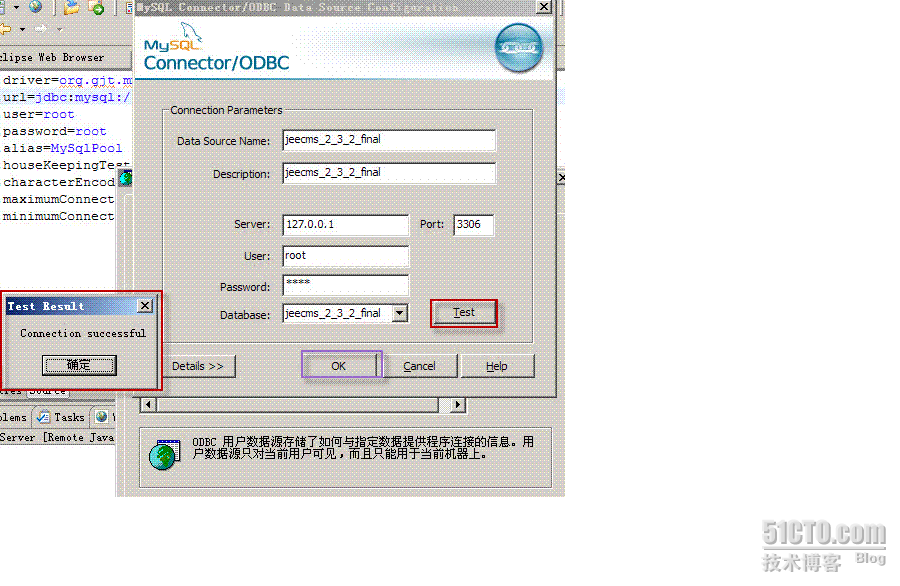Click the green arrow export icon in Eclipse toolbar
Viewport: 900px width, 586px height.
(x=96, y=8)
